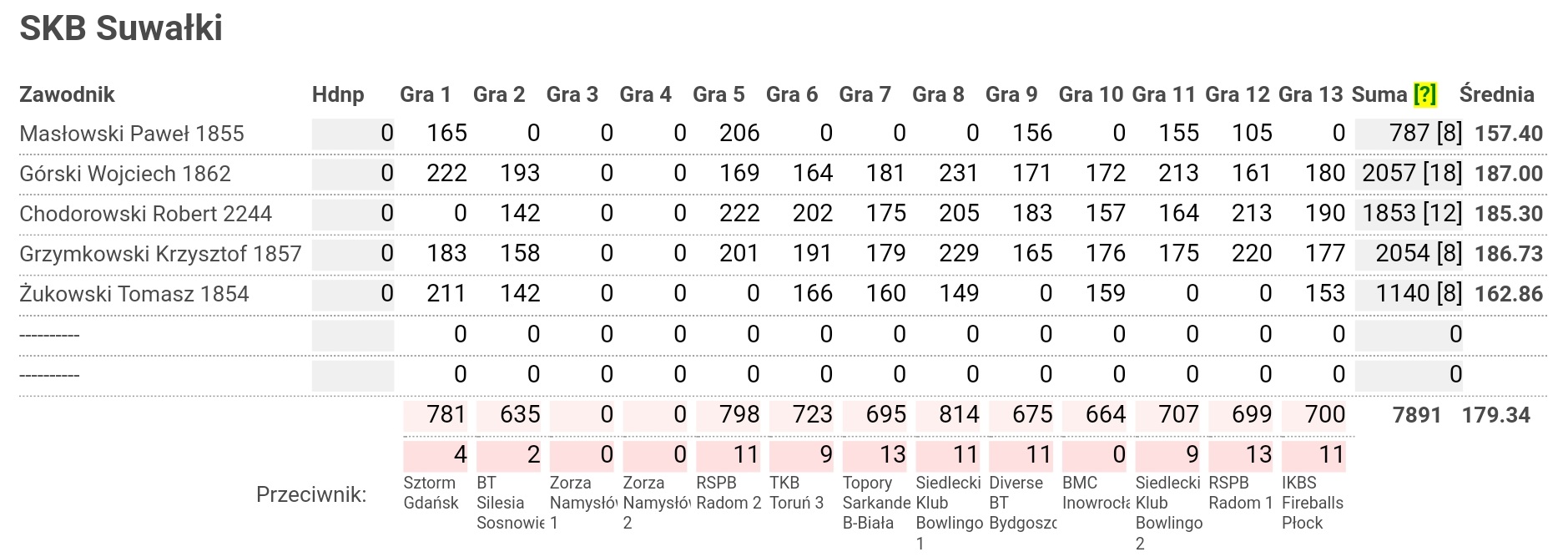Click the Suma column header
The width and height of the screenshot is (1568, 557).
(1379, 94)
